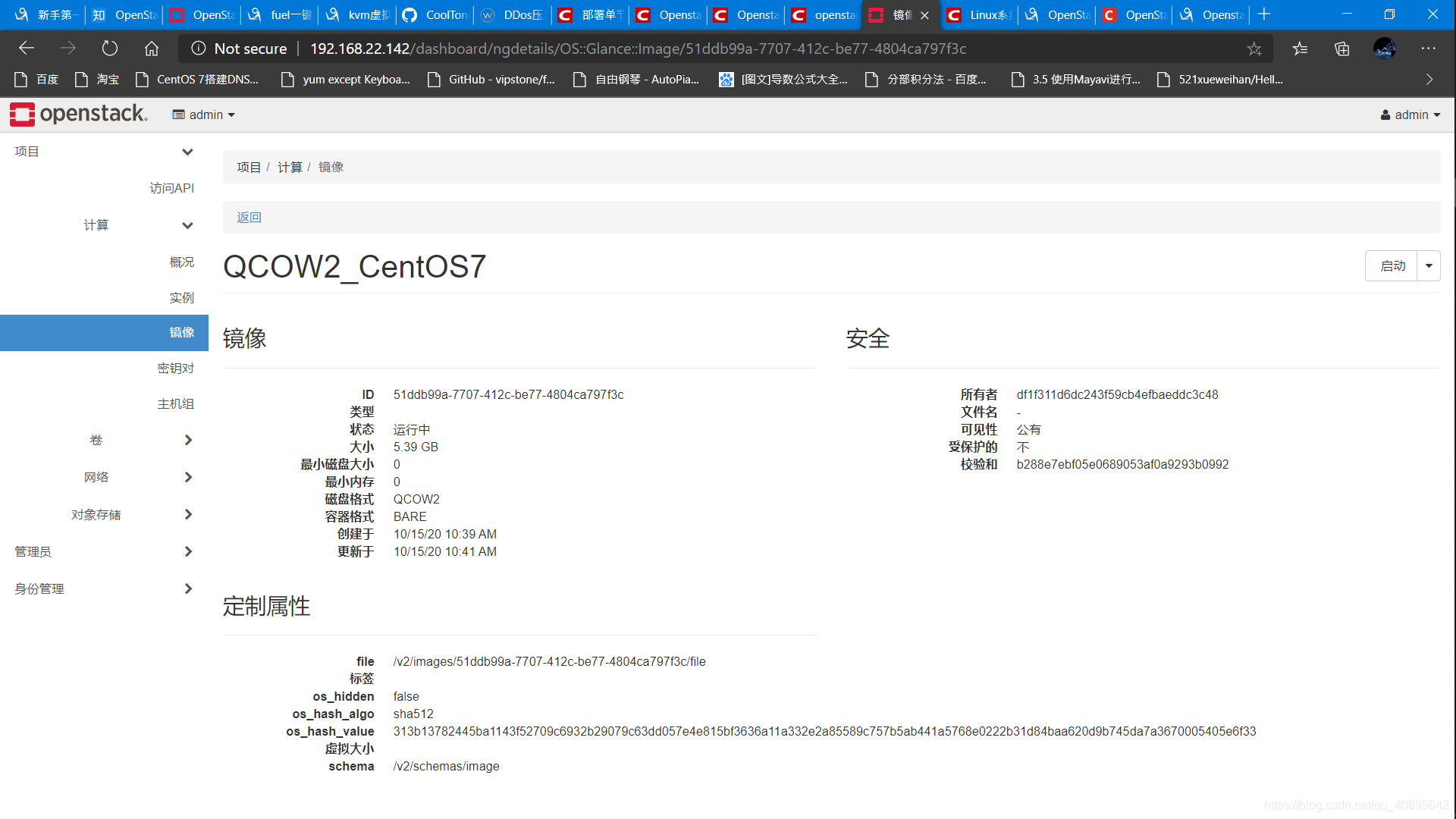Click the 返回 link
Image resolution: width=1456 pixels, height=819 pixels.
click(x=249, y=218)
